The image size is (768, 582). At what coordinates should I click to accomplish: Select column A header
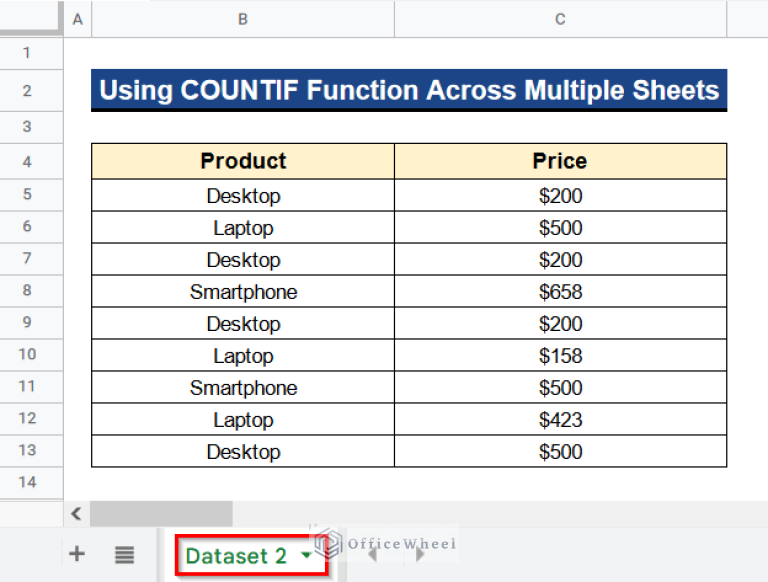pos(78,19)
